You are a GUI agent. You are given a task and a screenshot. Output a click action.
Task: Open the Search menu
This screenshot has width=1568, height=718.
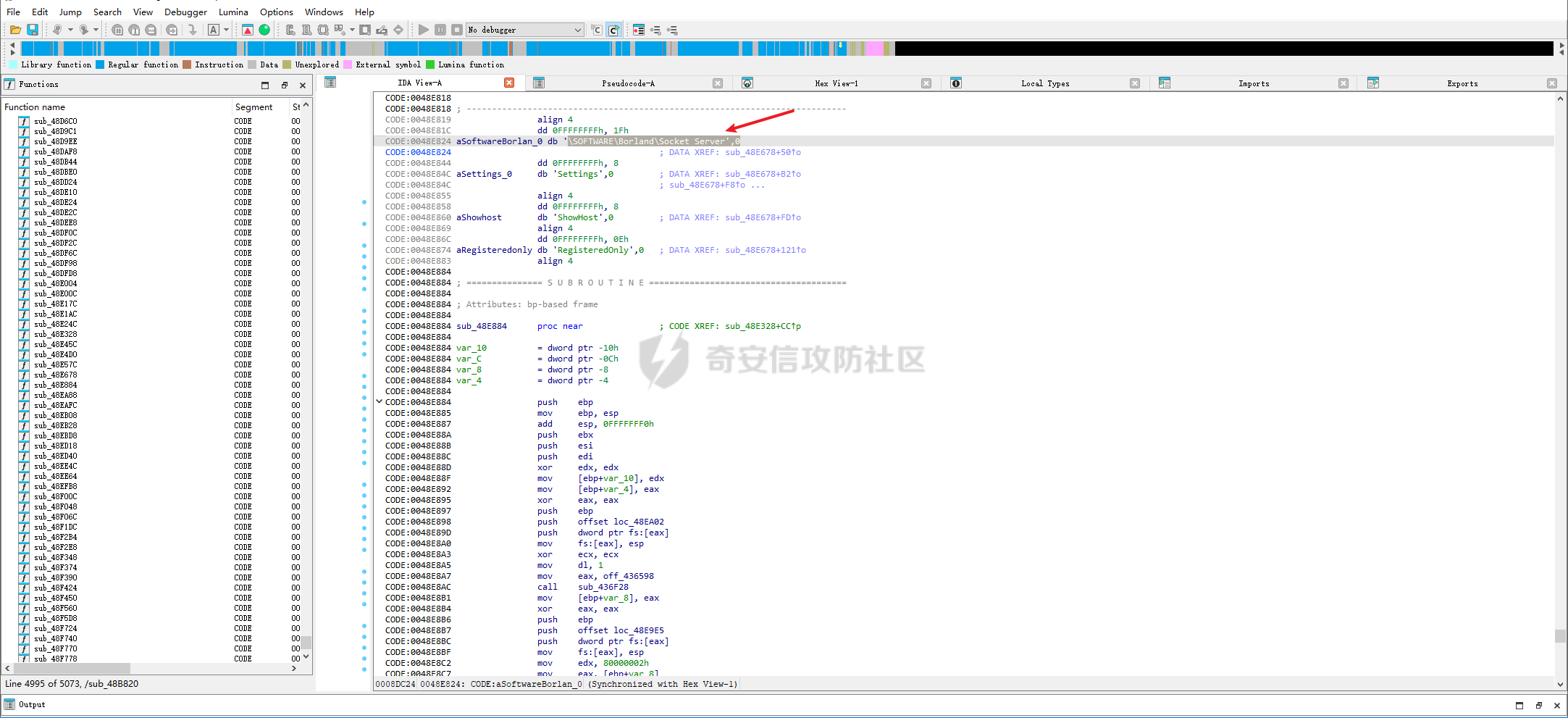(x=107, y=12)
